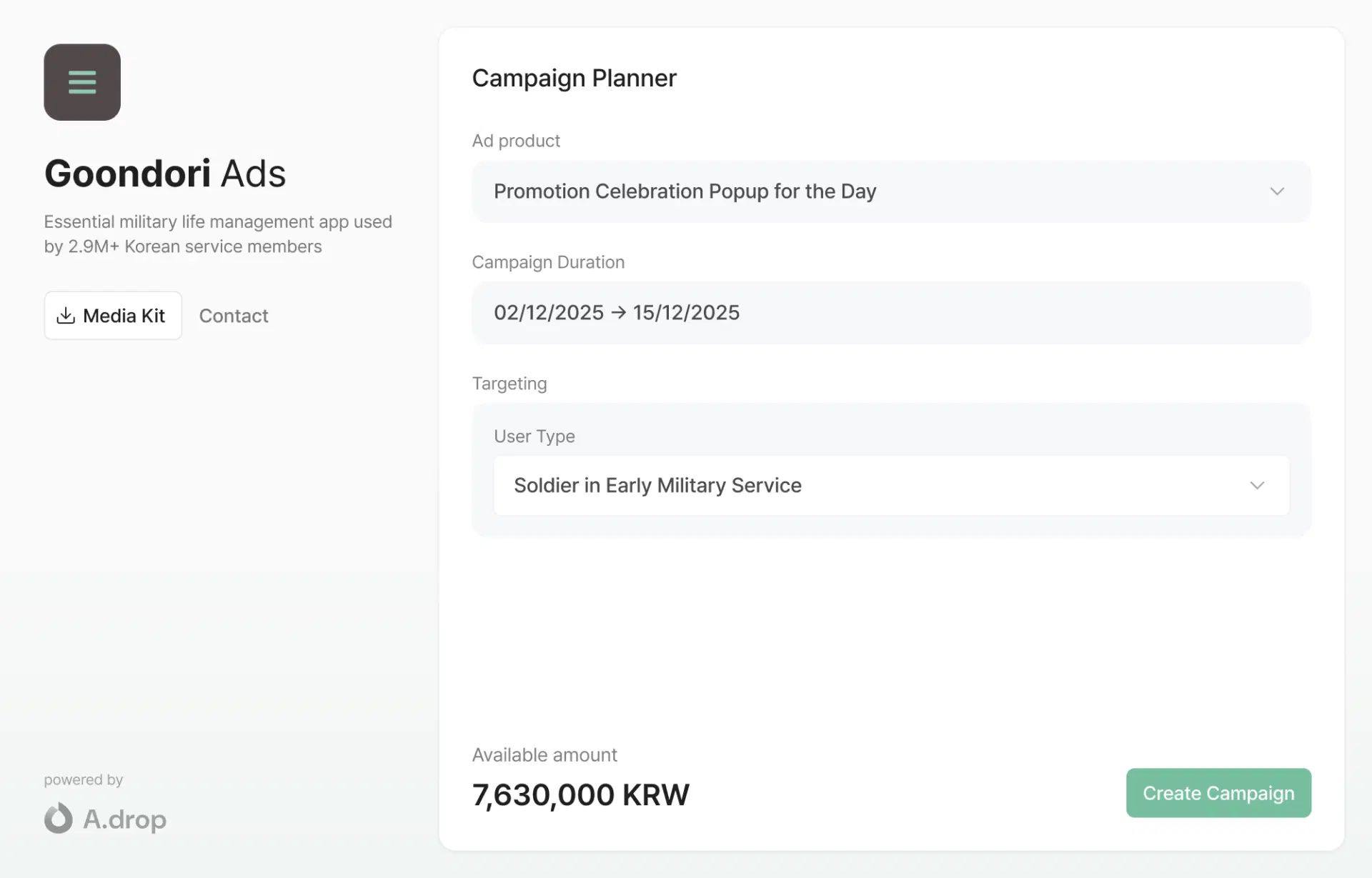Click the 'Ad product' field label
The width and height of the screenshot is (1372, 878).
click(x=516, y=141)
